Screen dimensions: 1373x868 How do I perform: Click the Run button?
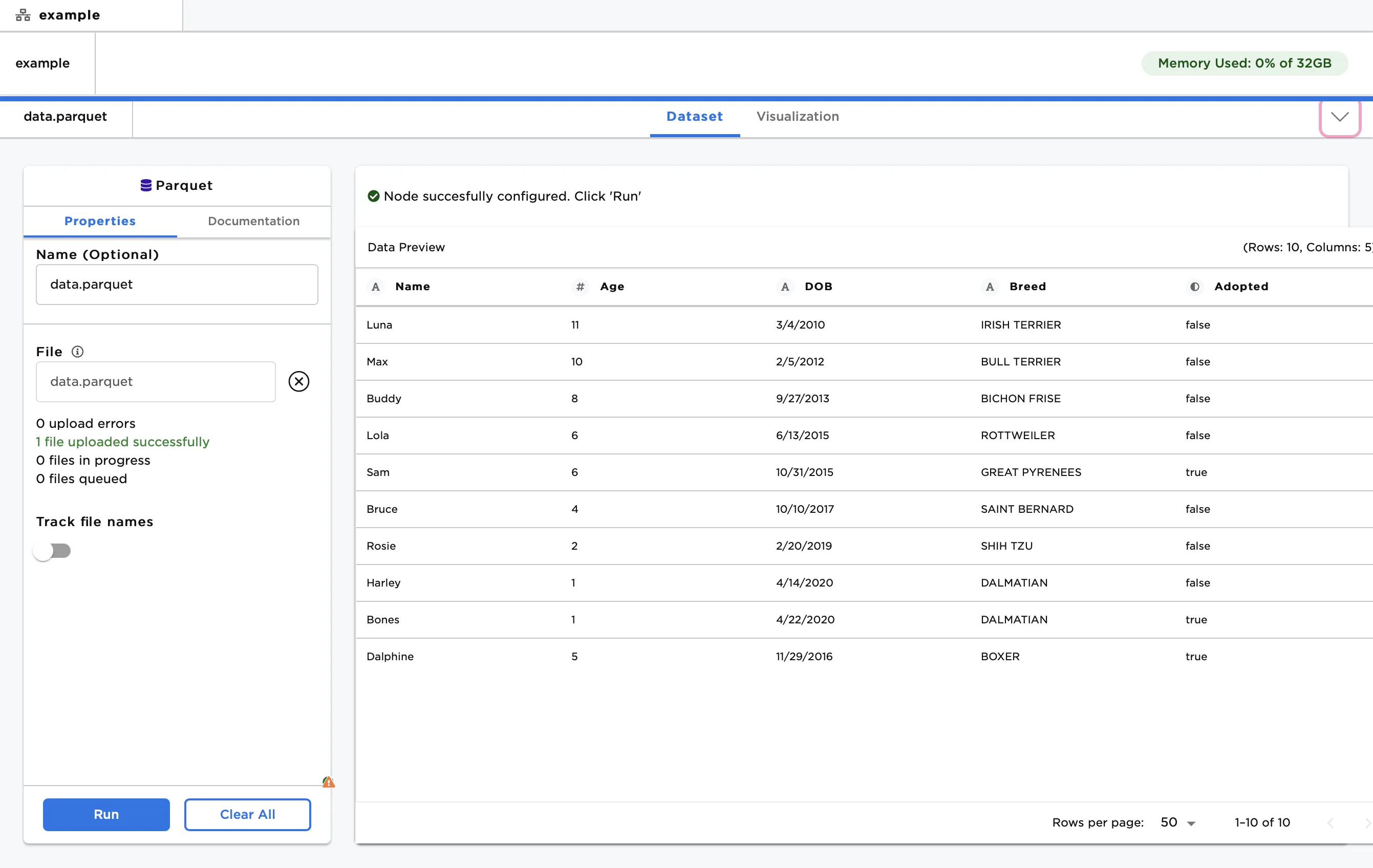pos(106,814)
